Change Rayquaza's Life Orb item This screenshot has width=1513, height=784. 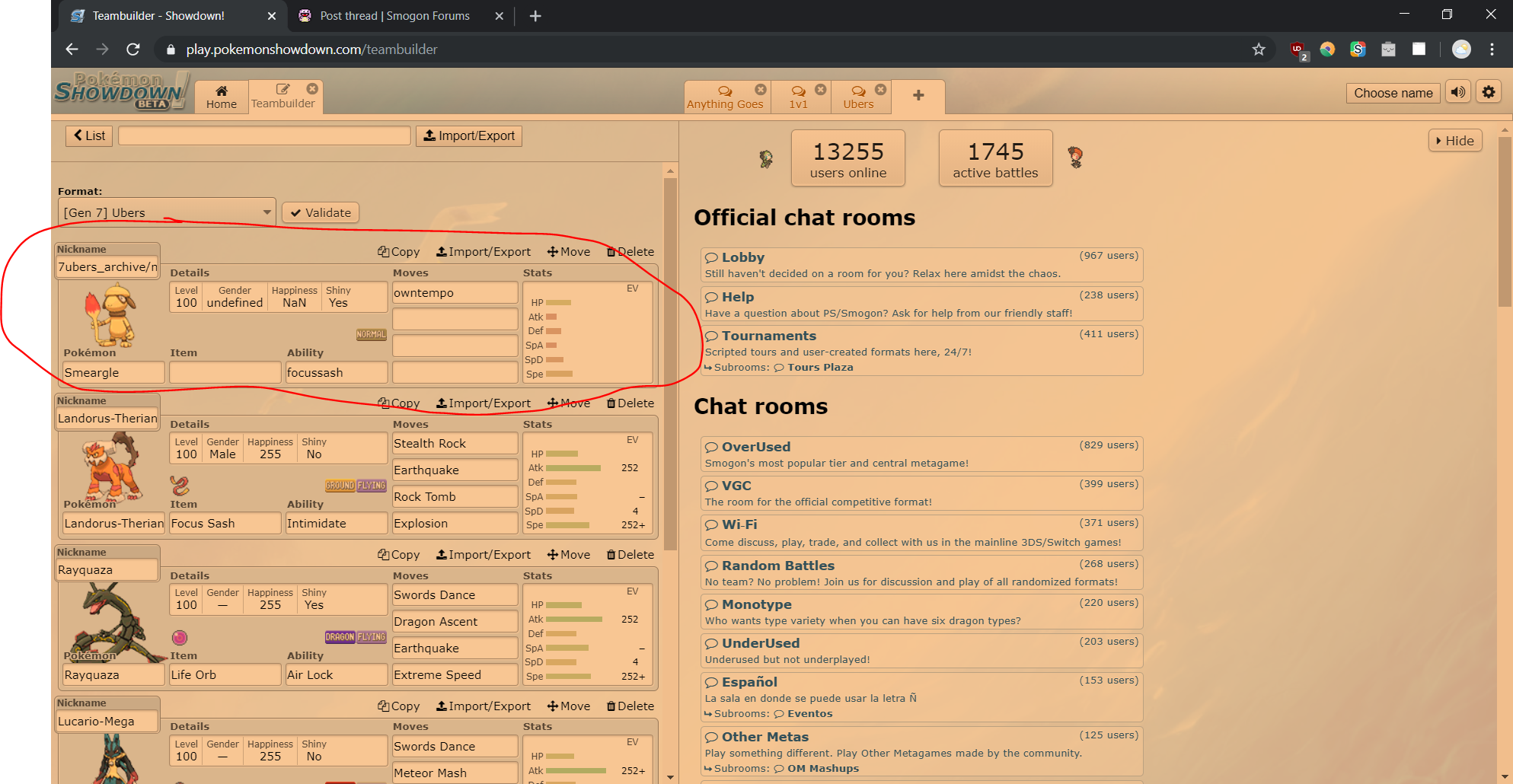[225, 675]
